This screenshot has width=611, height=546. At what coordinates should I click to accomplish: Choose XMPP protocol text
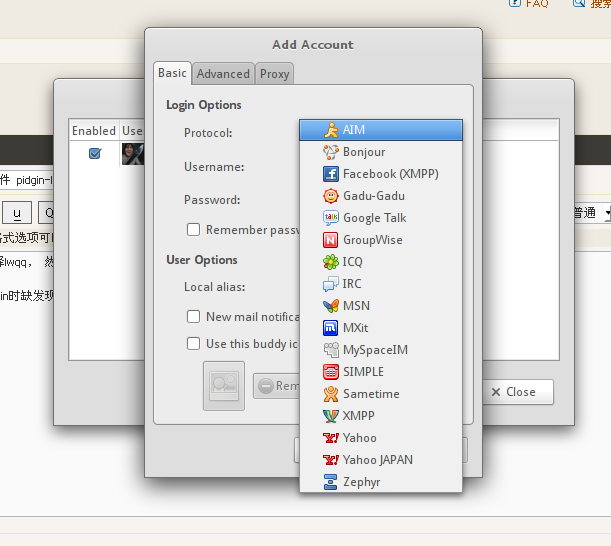pyautogui.click(x=358, y=416)
